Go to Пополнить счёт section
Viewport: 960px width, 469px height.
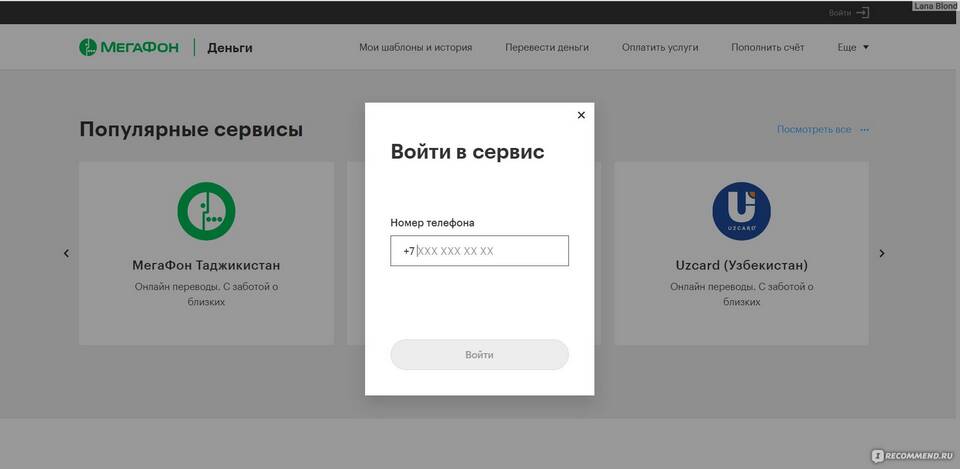(x=767, y=47)
